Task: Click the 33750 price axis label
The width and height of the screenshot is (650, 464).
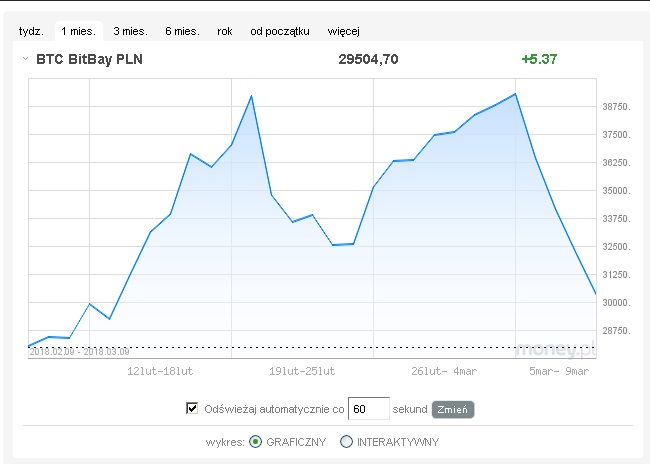Action: tap(616, 219)
